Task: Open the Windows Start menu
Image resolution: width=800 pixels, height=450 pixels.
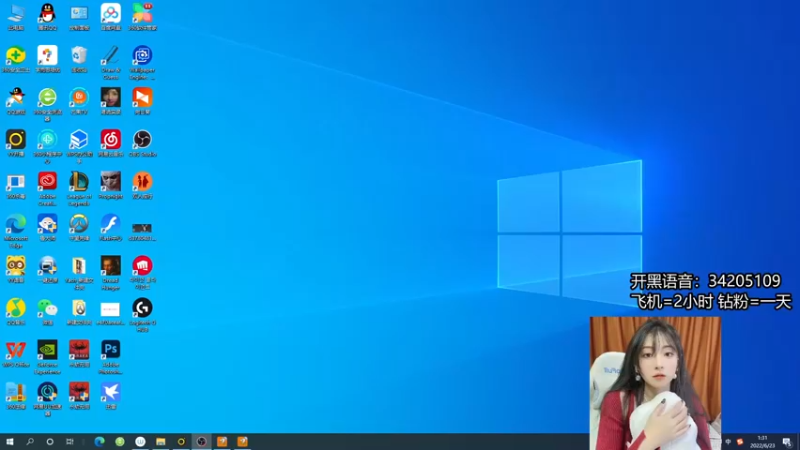Action: coord(10,441)
